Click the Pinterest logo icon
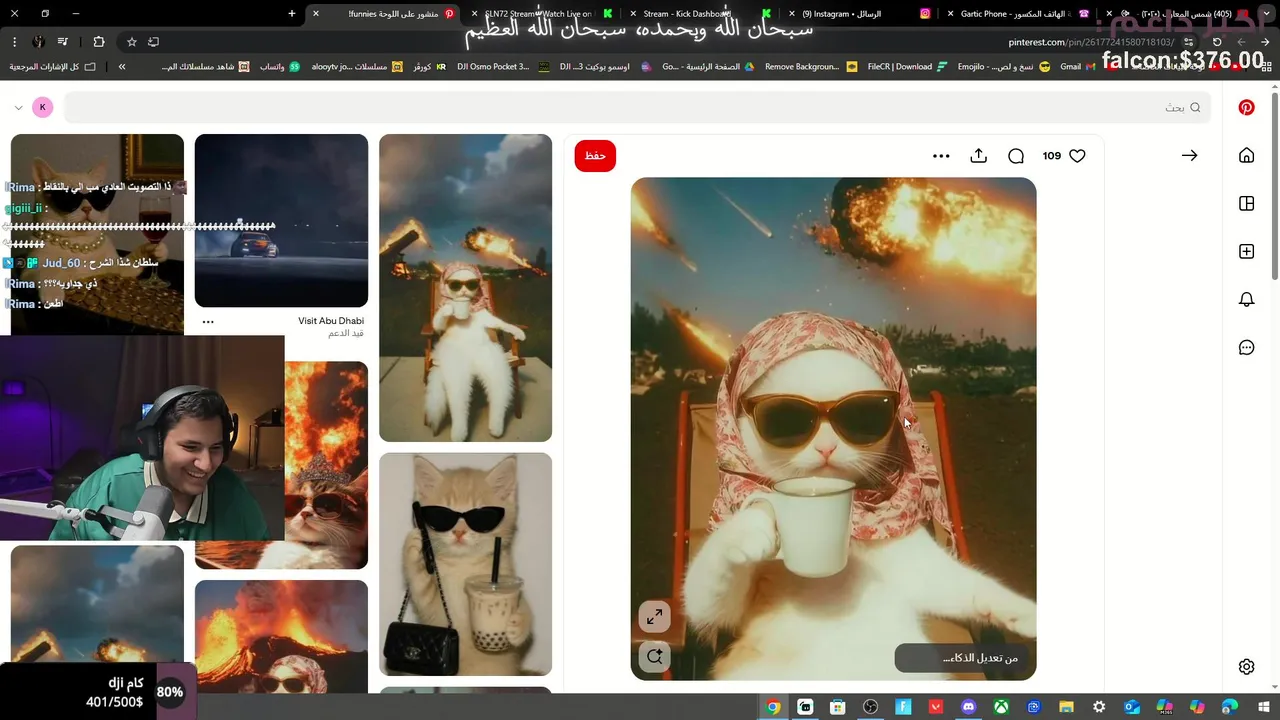 [1246, 107]
